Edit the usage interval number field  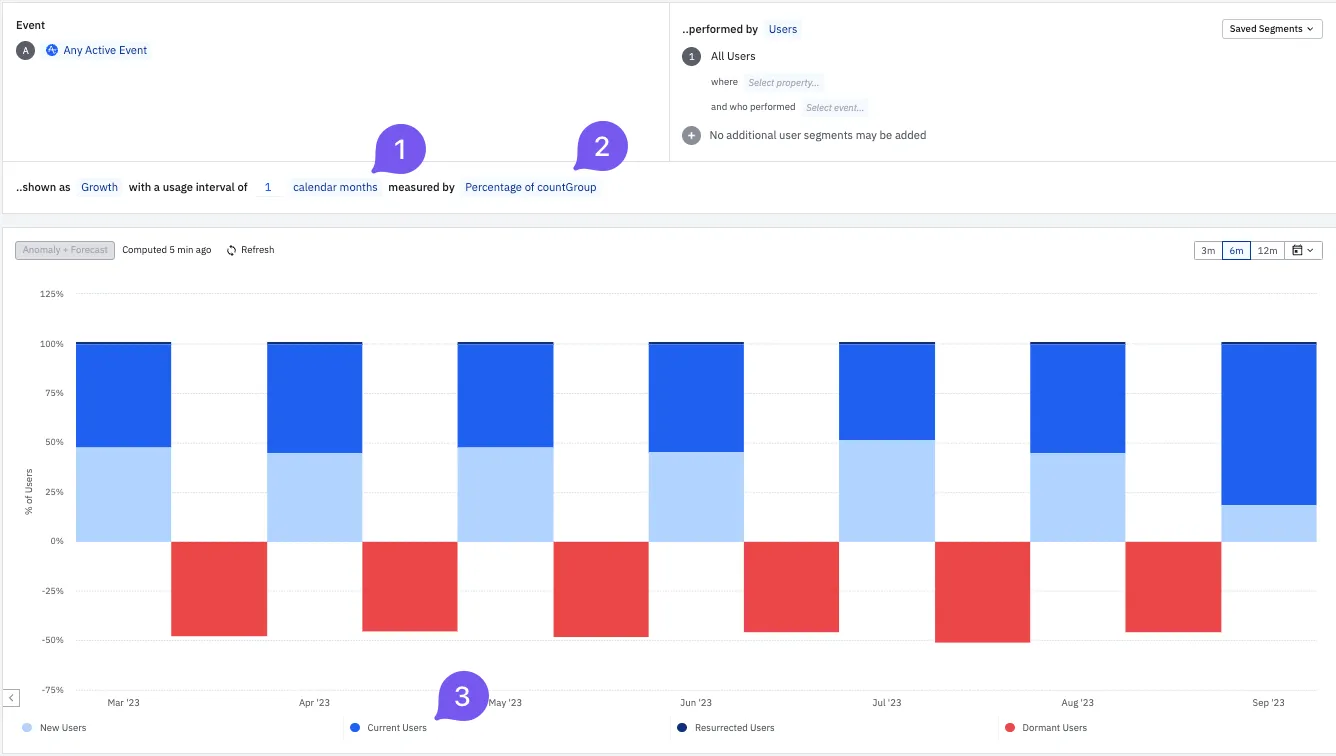[x=268, y=187]
